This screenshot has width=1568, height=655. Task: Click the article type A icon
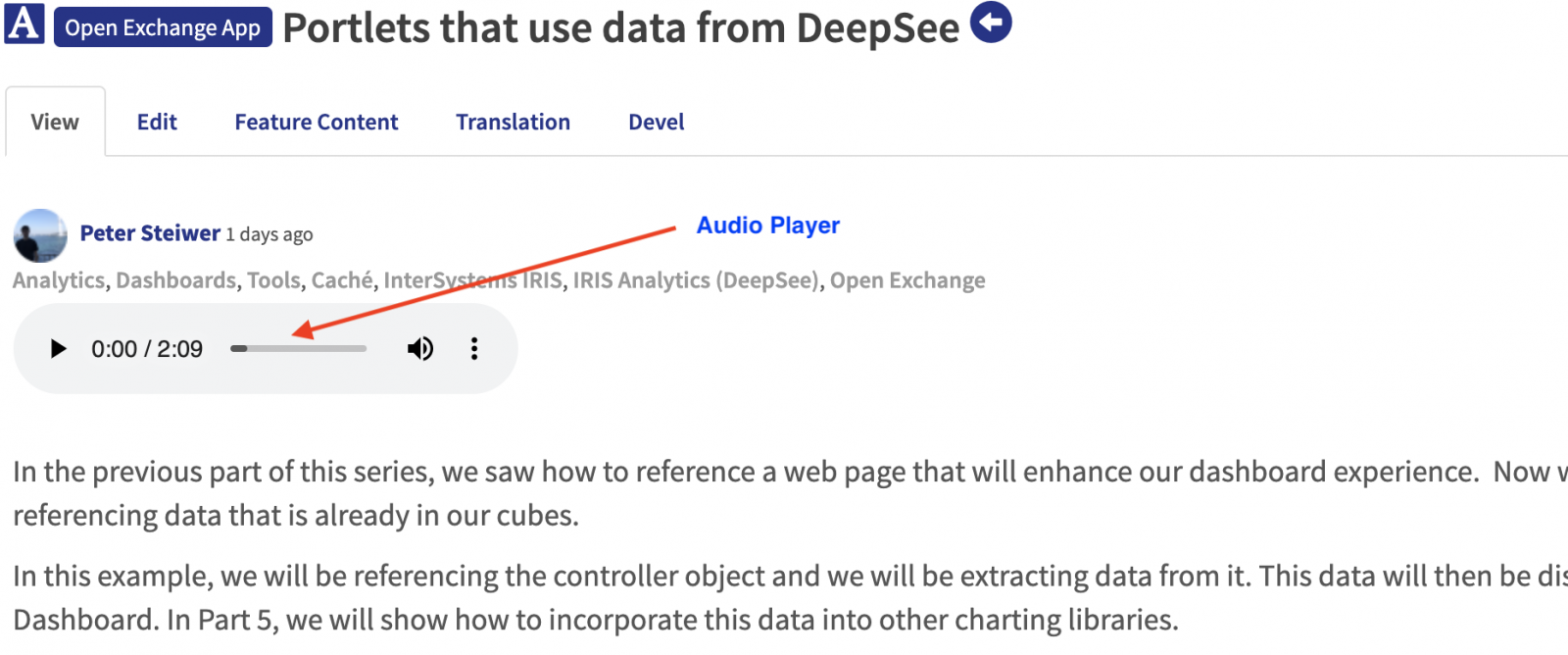point(24,24)
